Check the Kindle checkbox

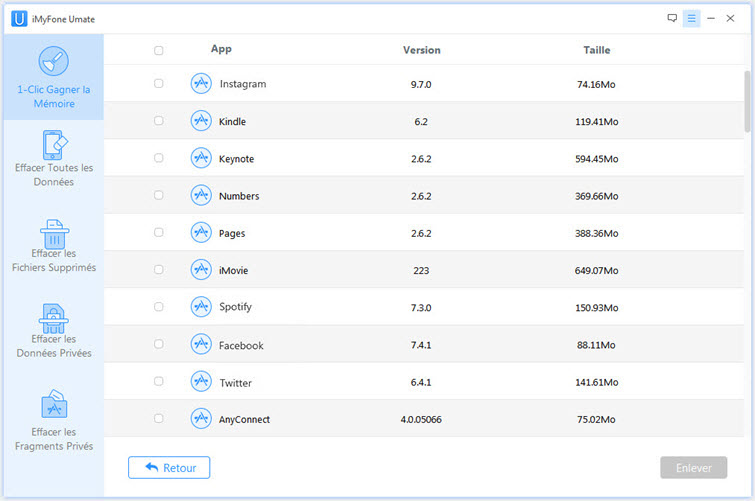tap(158, 120)
